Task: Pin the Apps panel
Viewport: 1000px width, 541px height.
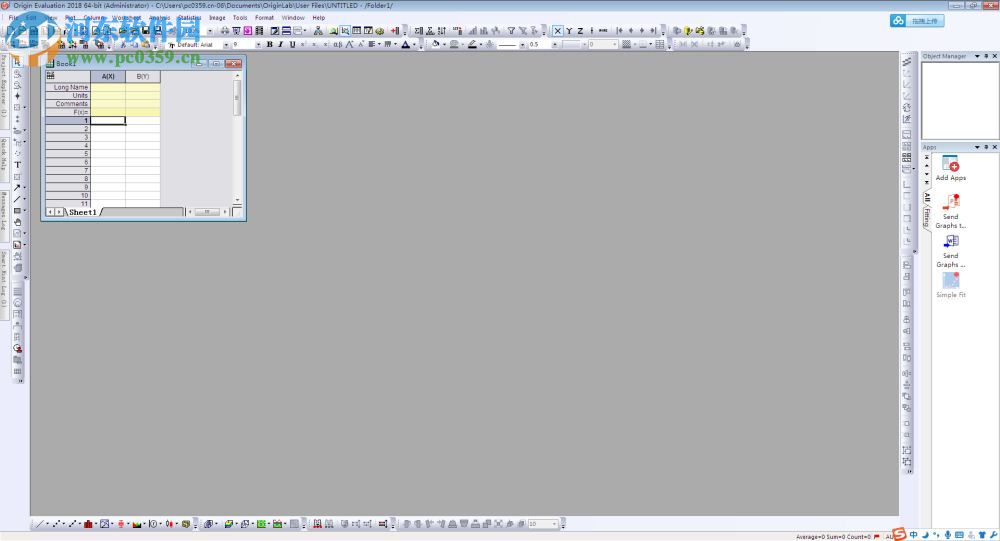Action: [x=986, y=147]
